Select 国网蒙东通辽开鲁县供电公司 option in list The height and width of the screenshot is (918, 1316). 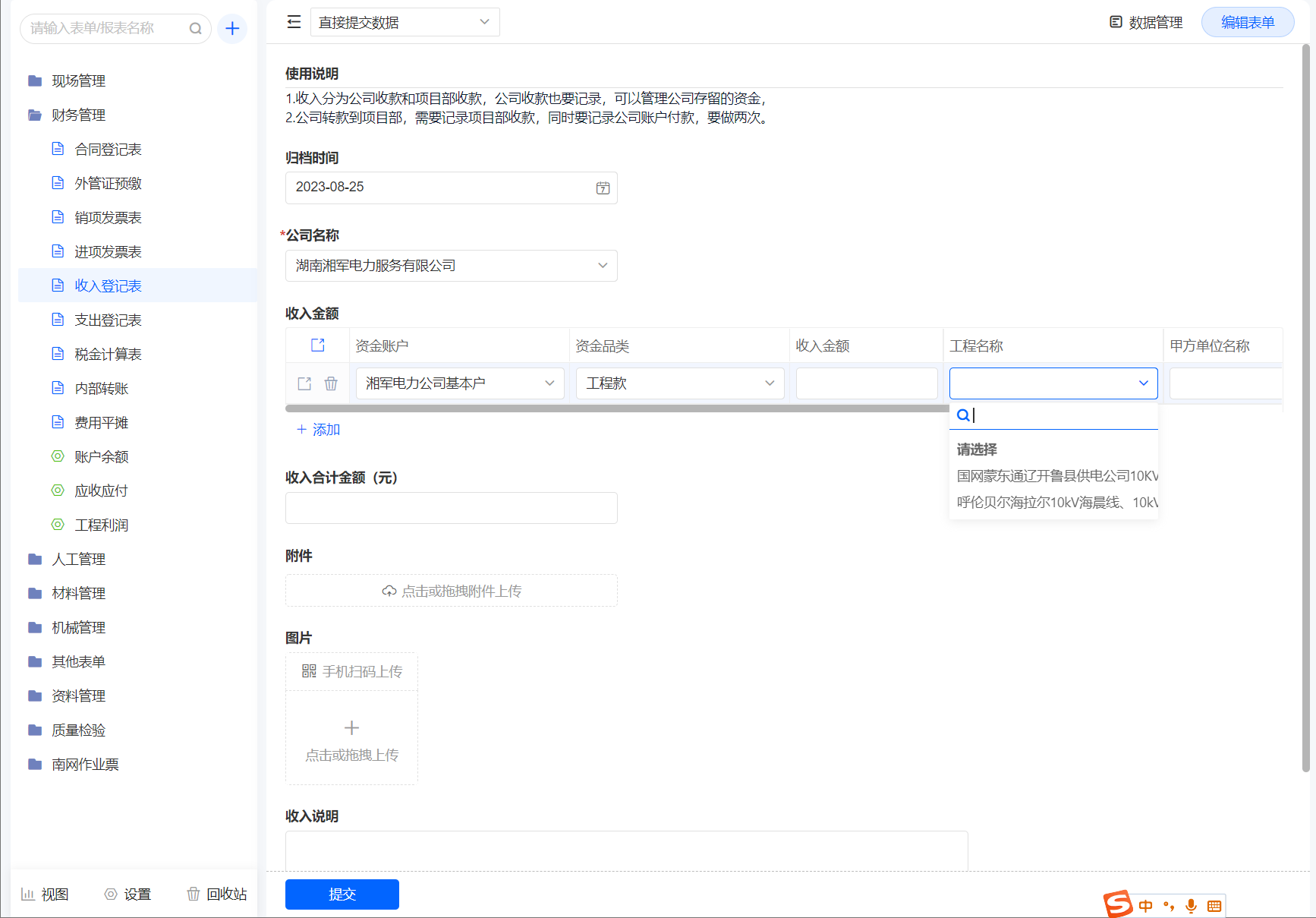point(1056,476)
